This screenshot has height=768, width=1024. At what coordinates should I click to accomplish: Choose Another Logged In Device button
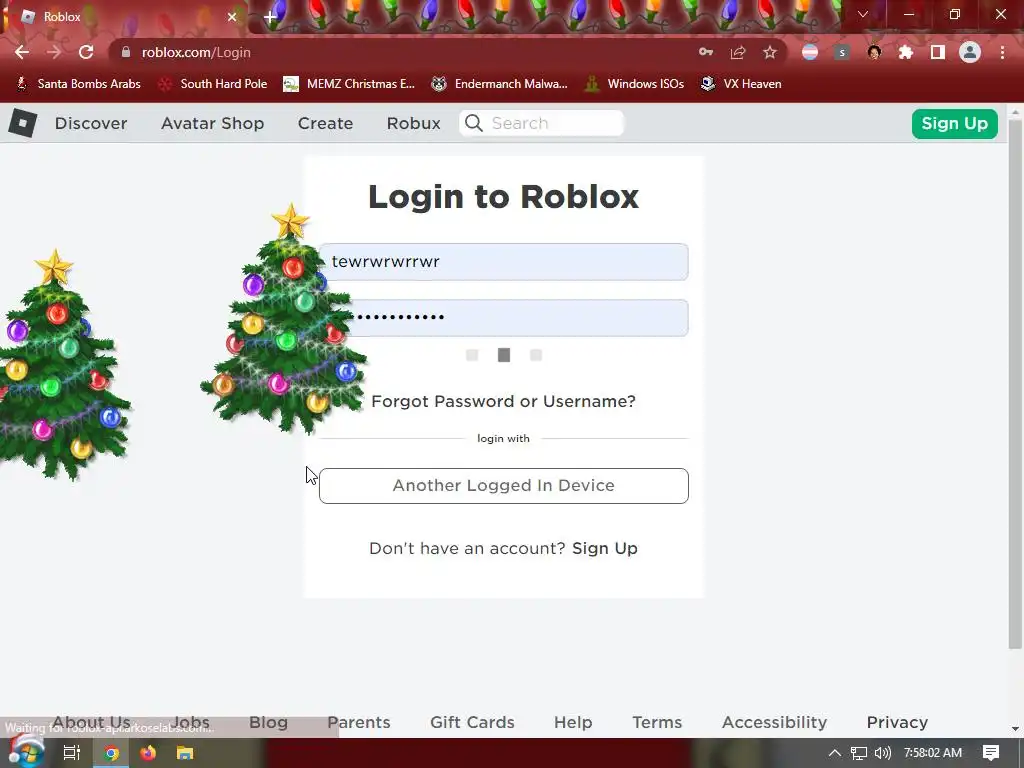click(x=504, y=486)
